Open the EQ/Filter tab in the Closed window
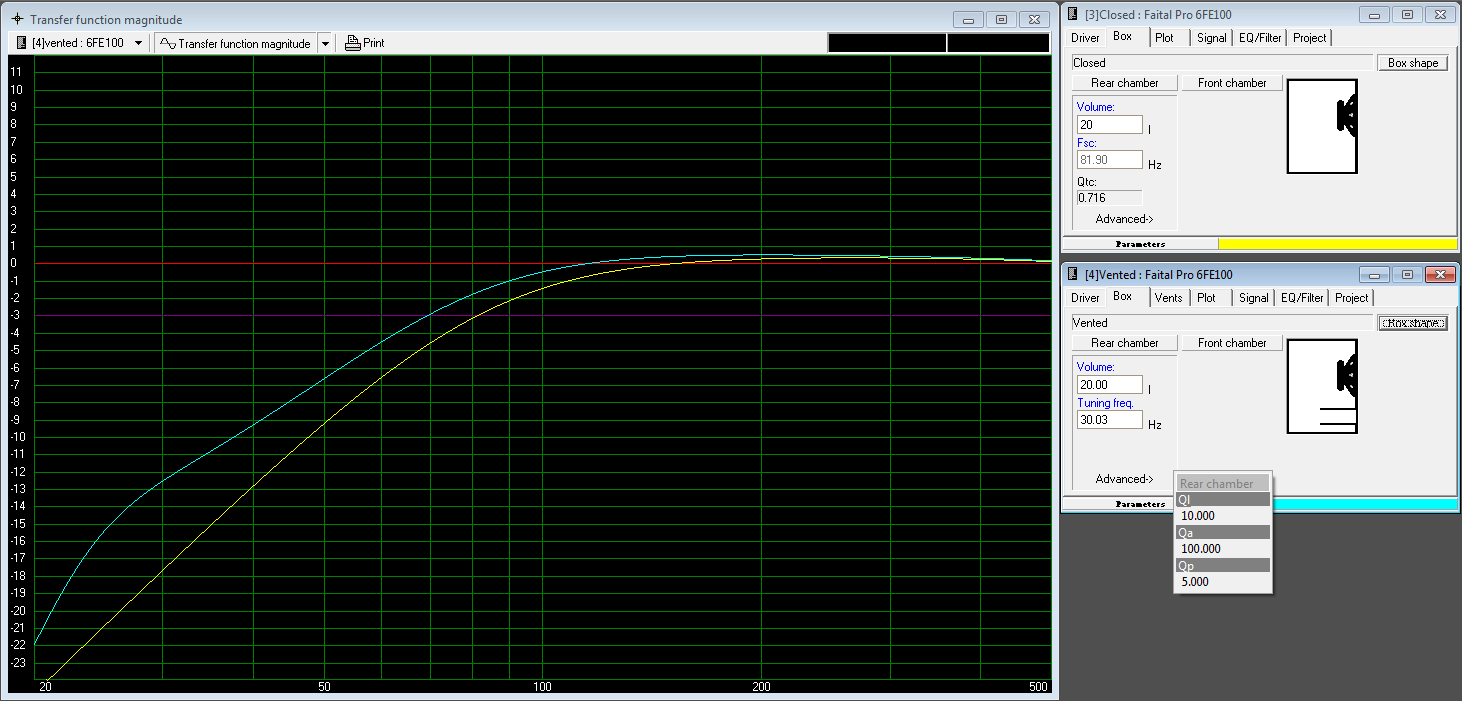 [x=1259, y=38]
